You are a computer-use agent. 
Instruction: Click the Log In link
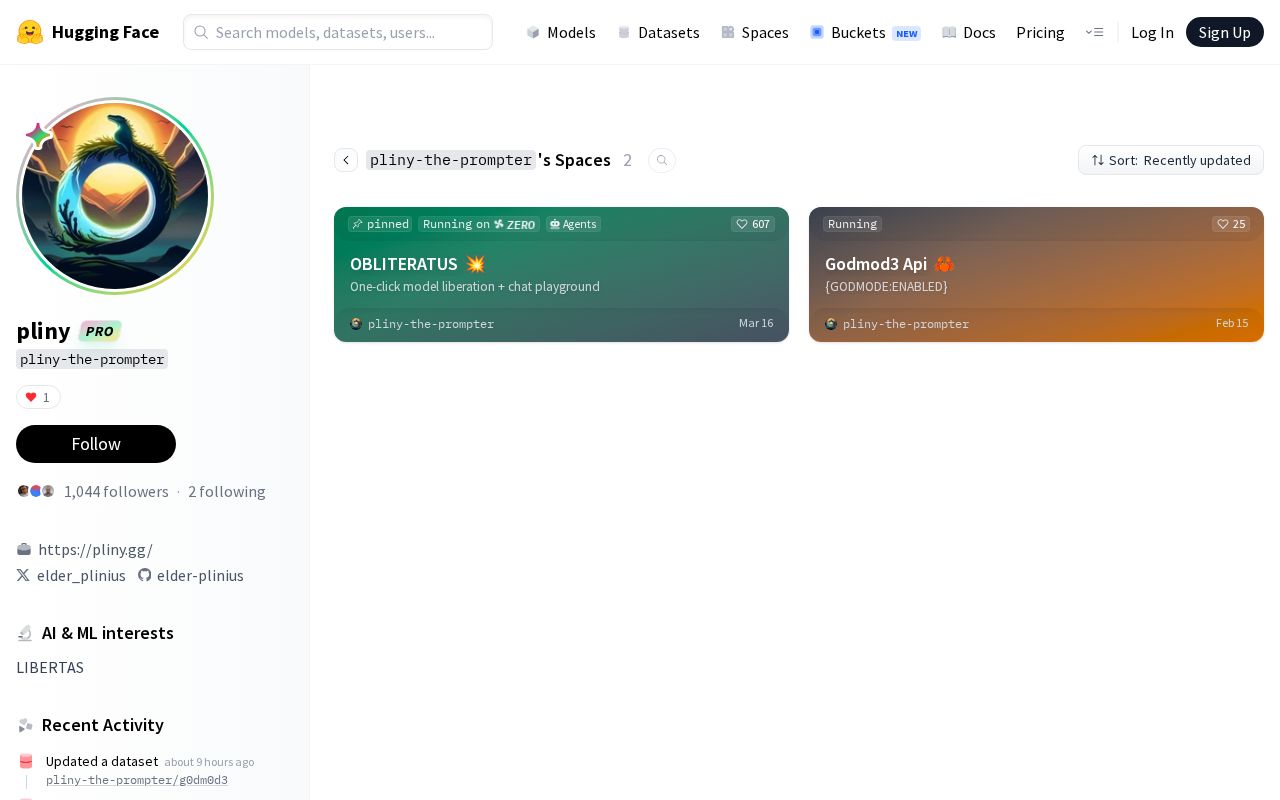click(x=1152, y=32)
